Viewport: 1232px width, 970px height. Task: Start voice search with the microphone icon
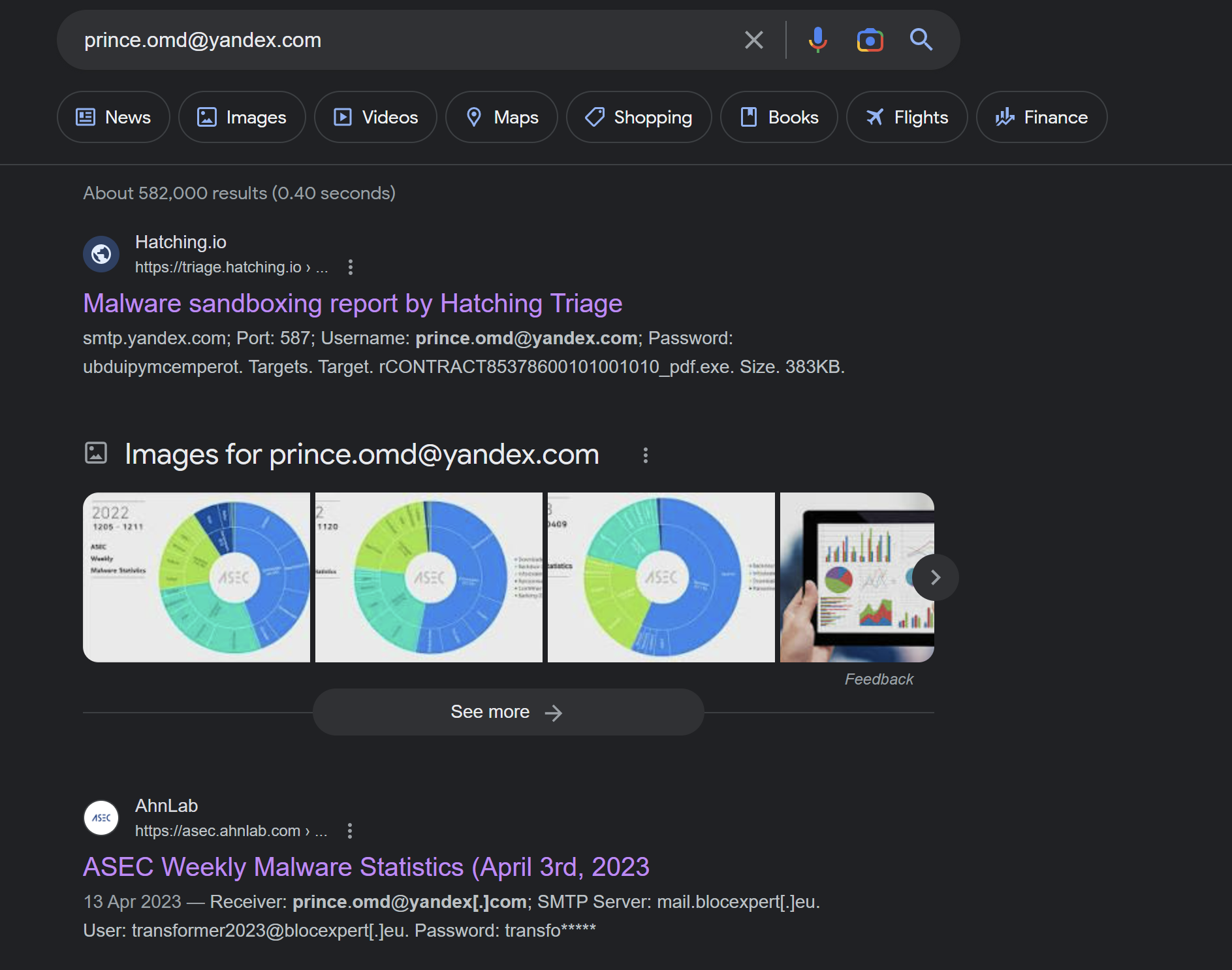817,40
